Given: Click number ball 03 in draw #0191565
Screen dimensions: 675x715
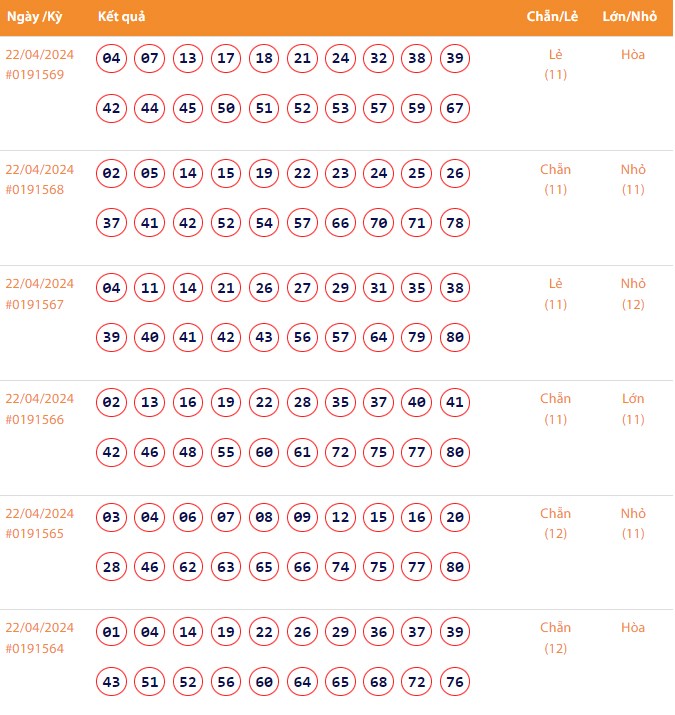Looking at the screenshot, I should coord(112,517).
